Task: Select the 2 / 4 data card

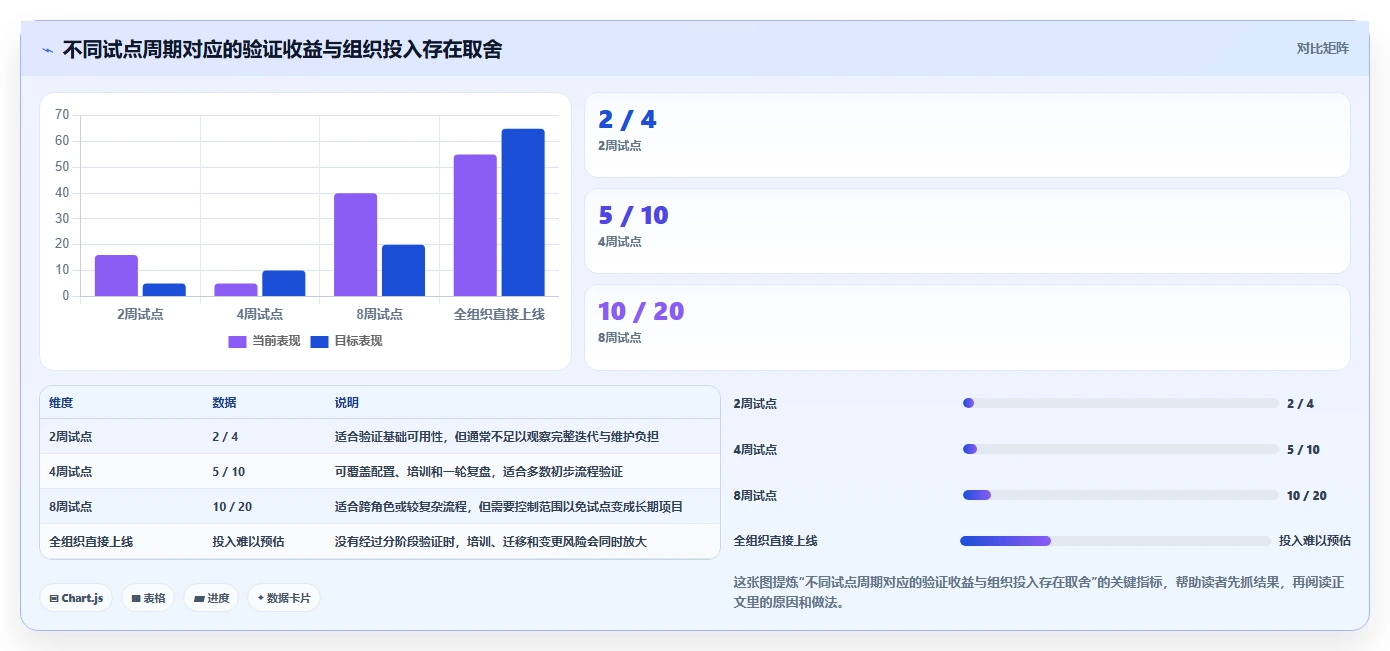Action: tap(967, 135)
